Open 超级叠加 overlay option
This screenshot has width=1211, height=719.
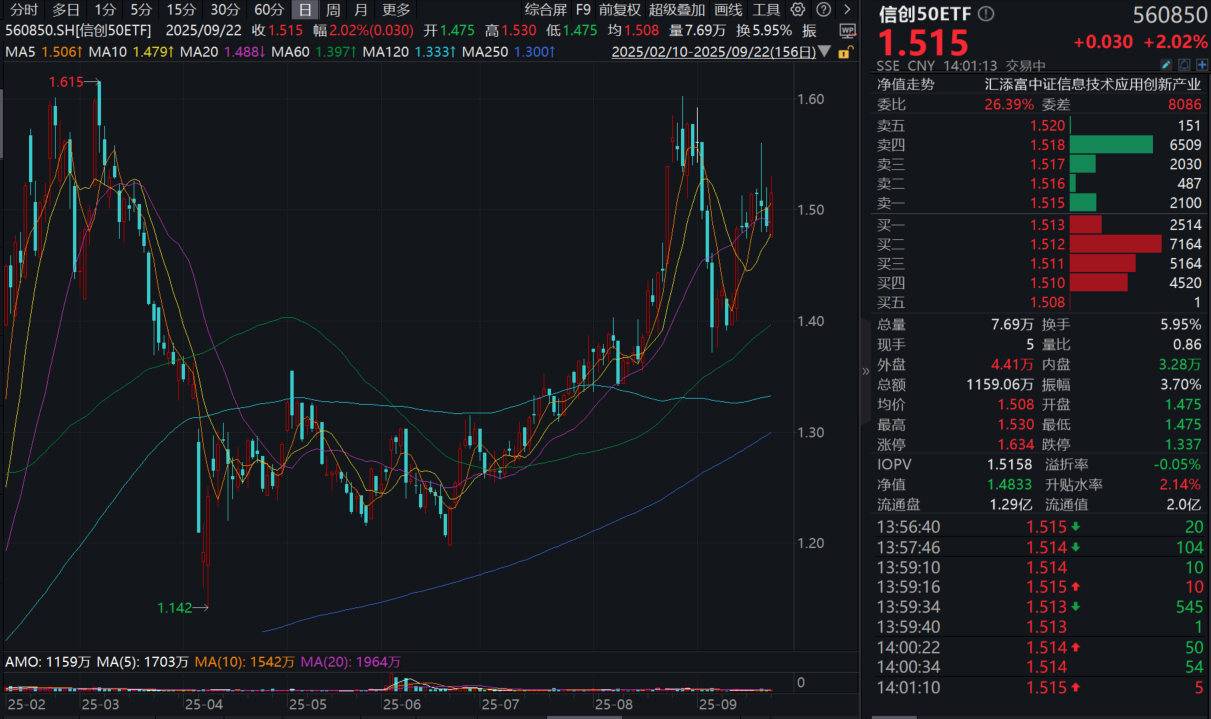click(676, 9)
